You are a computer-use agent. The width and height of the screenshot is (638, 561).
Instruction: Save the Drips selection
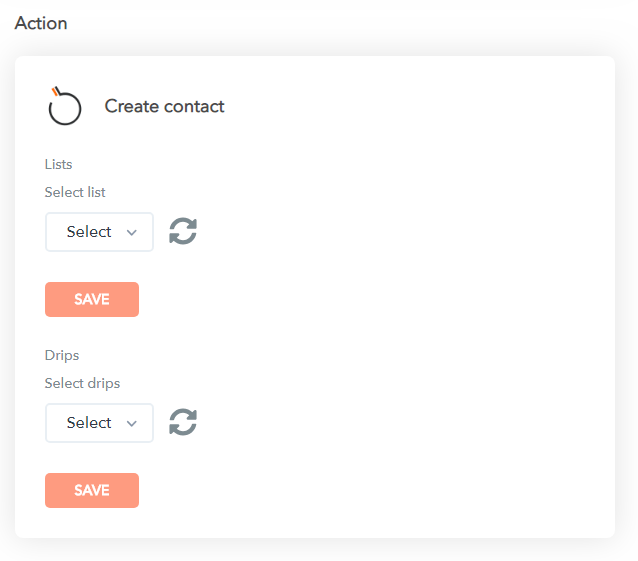tap(92, 490)
